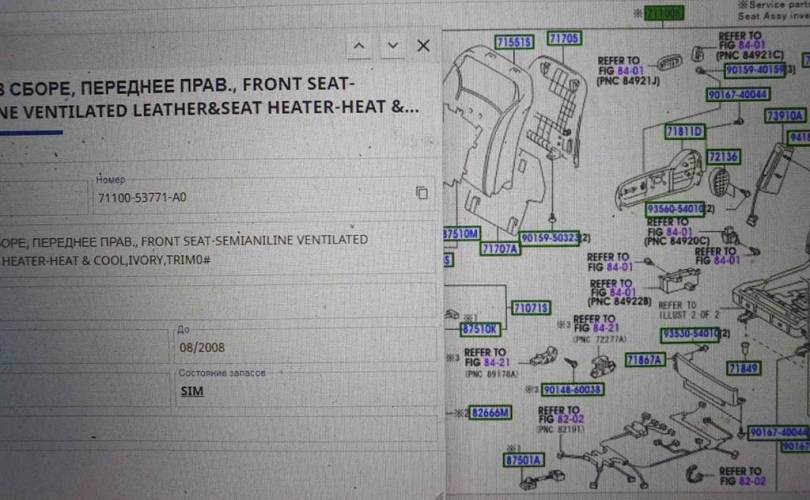Close the part details panel

pos(423,46)
